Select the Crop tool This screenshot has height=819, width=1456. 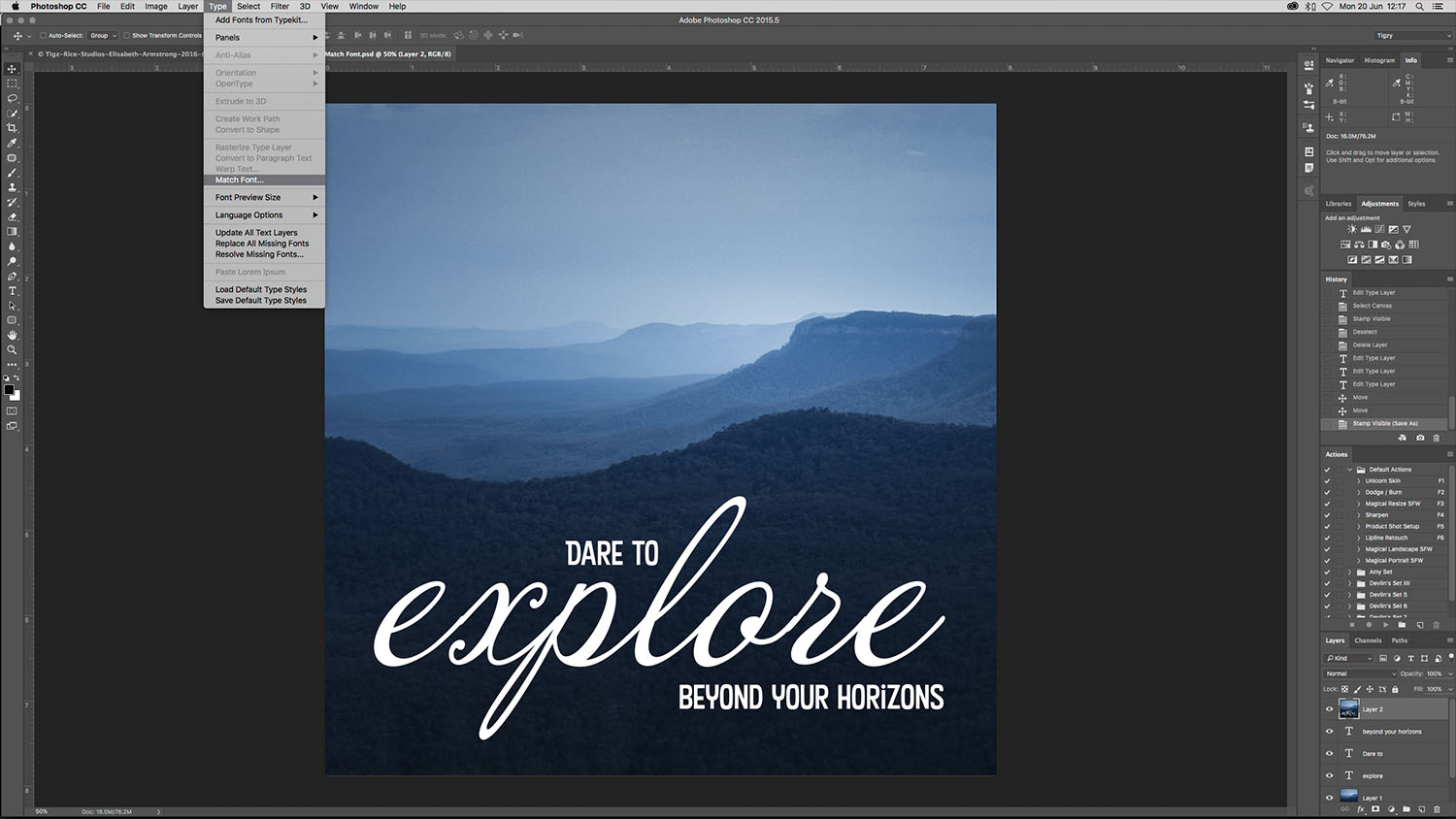coord(12,128)
